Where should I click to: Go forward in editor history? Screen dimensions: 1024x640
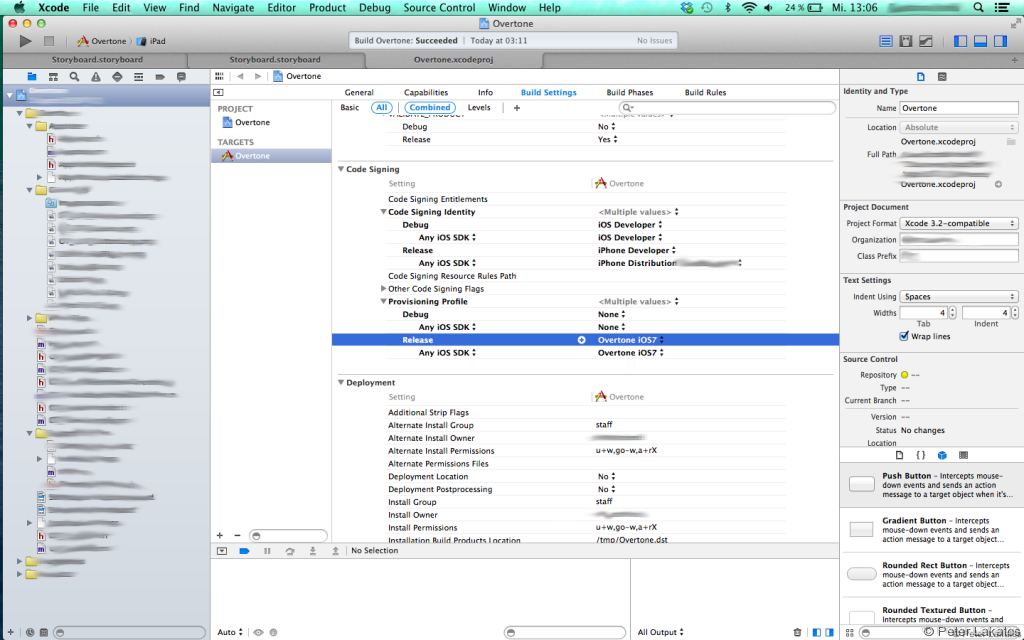[258, 76]
